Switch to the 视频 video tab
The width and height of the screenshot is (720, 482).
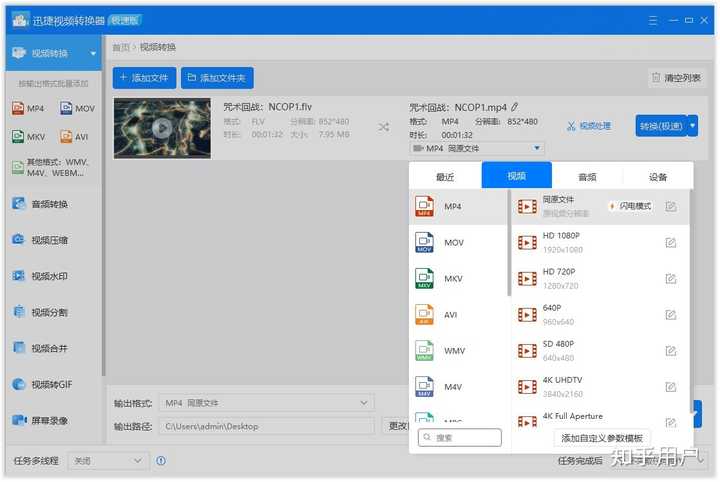tap(517, 175)
